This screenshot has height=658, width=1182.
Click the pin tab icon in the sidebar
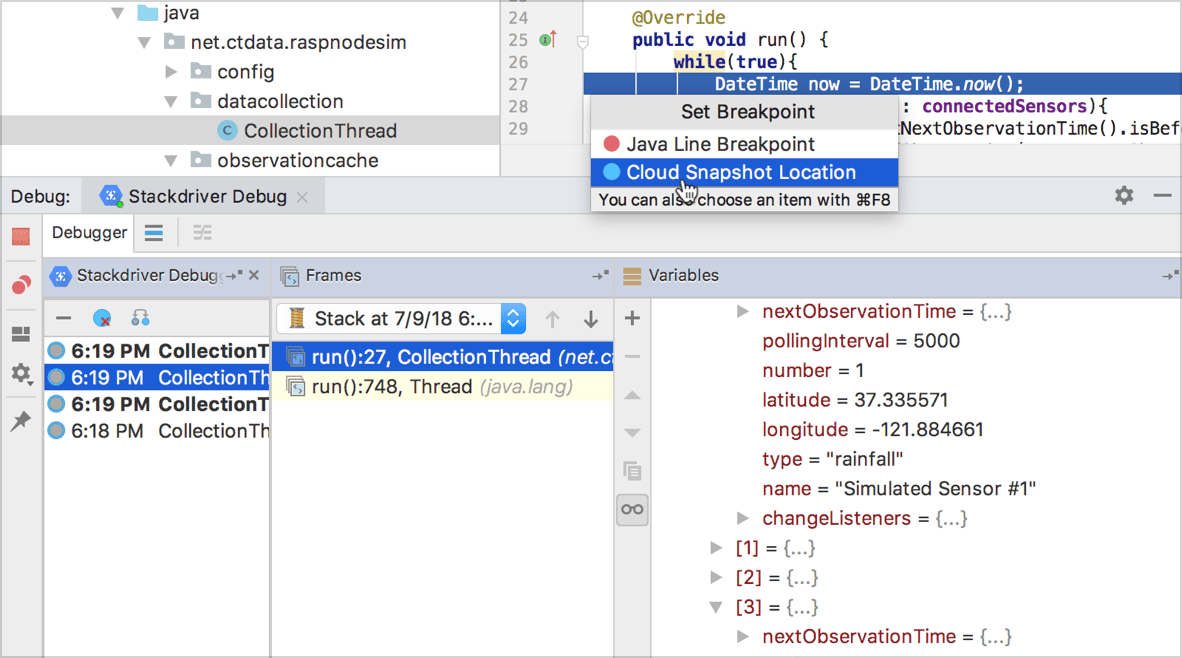pyautogui.click(x=21, y=421)
